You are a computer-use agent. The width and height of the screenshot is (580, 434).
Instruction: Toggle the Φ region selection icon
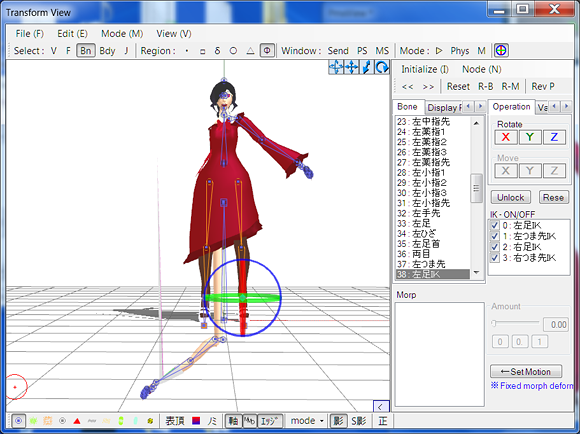(267, 51)
